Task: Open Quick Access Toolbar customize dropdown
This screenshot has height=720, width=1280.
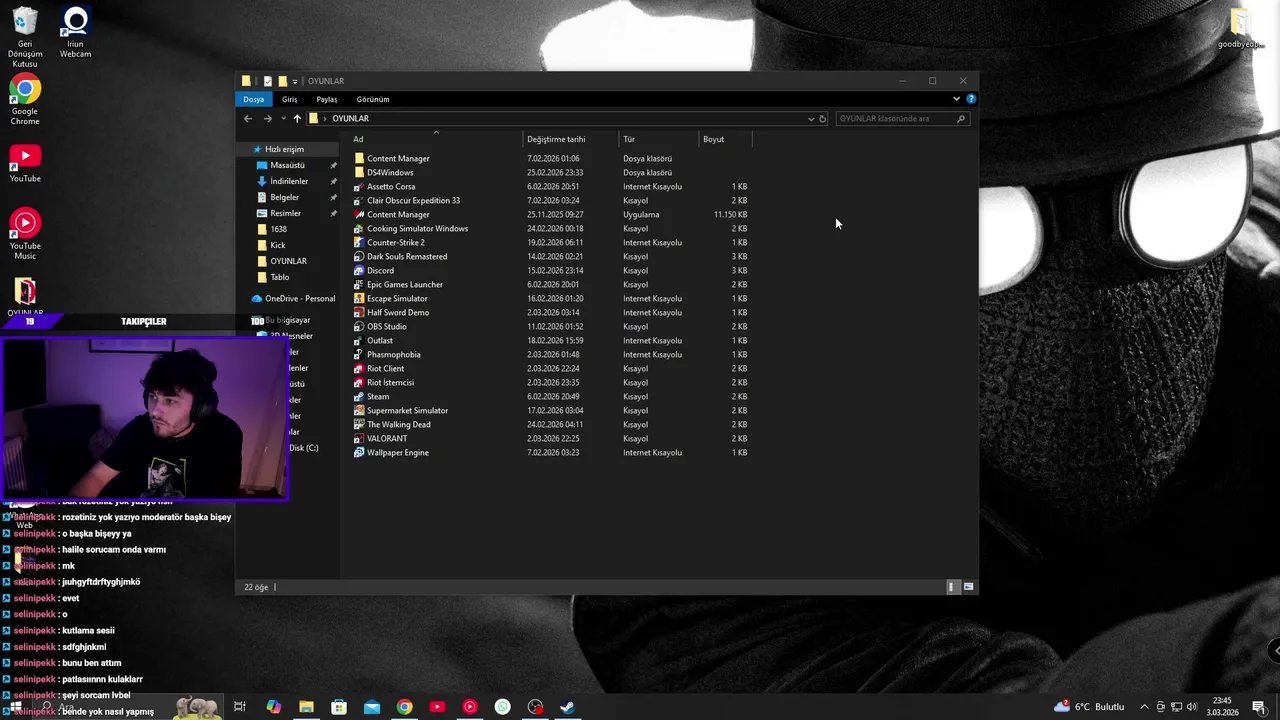Action: click(x=294, y=81)
